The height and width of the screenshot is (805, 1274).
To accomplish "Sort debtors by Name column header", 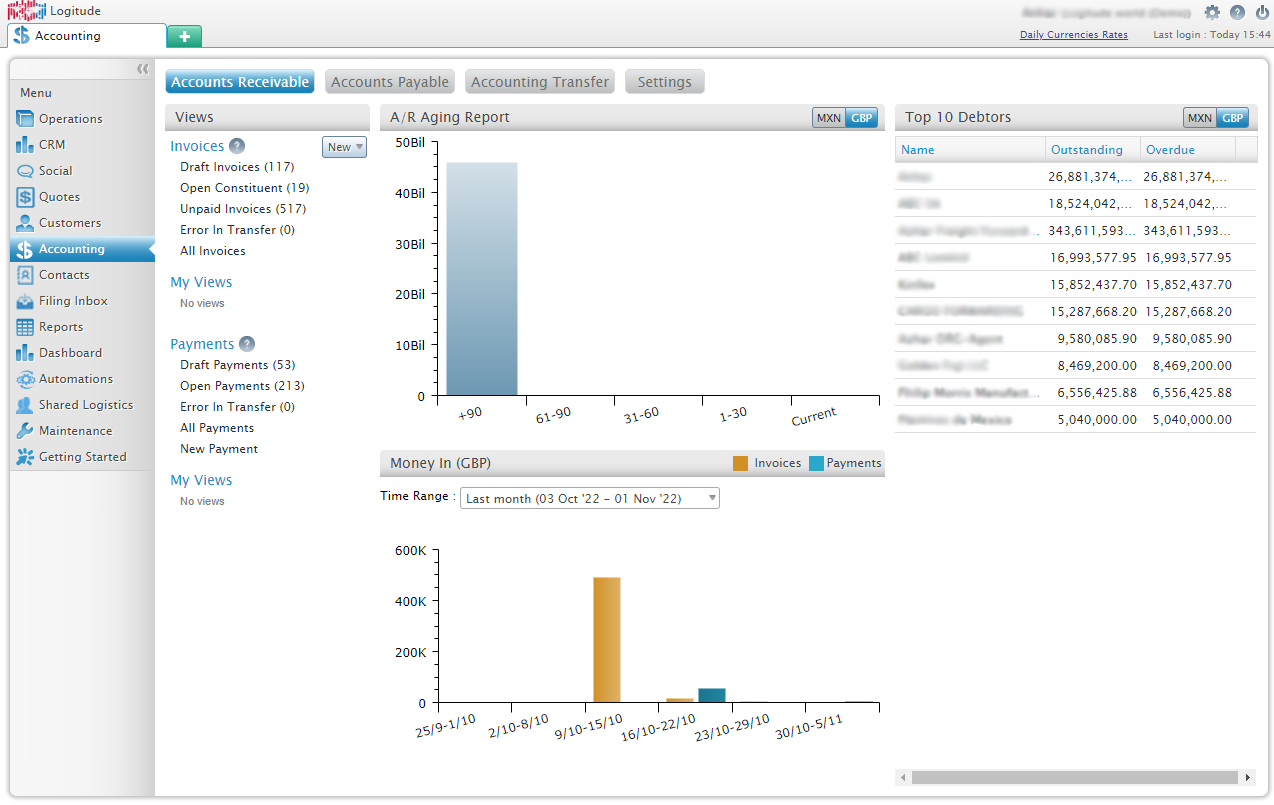I will tap(970, 149).
